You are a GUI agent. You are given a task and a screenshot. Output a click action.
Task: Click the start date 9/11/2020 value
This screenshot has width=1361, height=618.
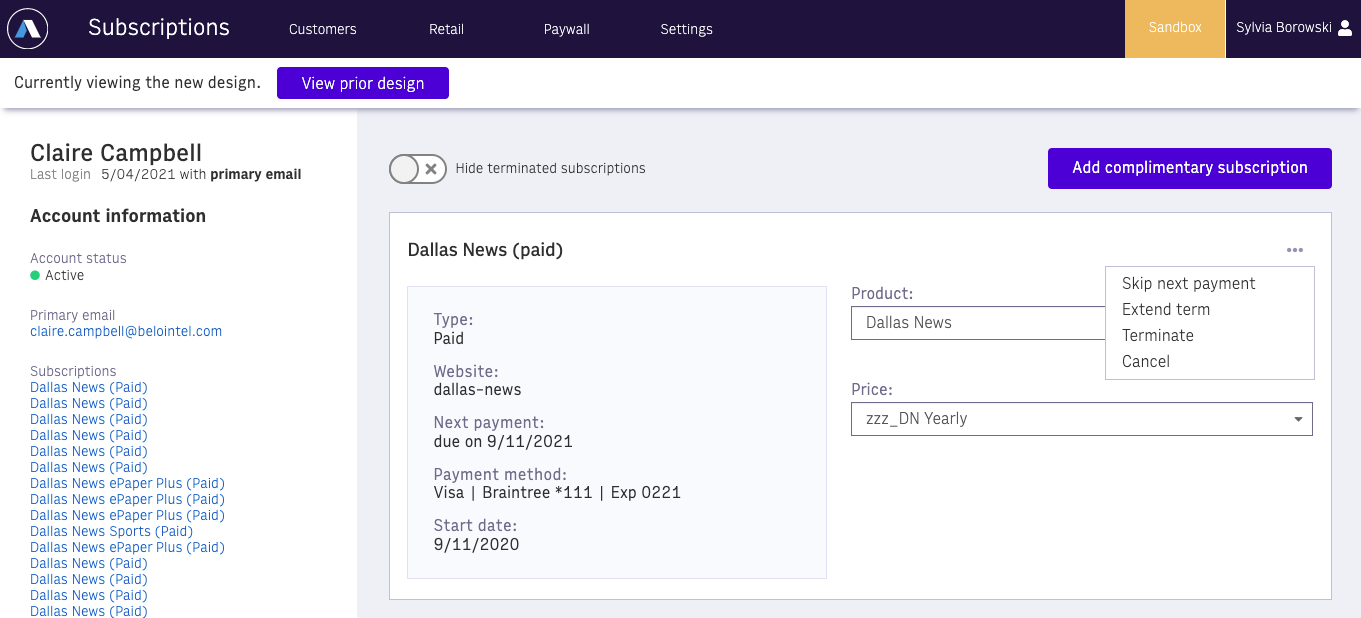coord(476,545)
